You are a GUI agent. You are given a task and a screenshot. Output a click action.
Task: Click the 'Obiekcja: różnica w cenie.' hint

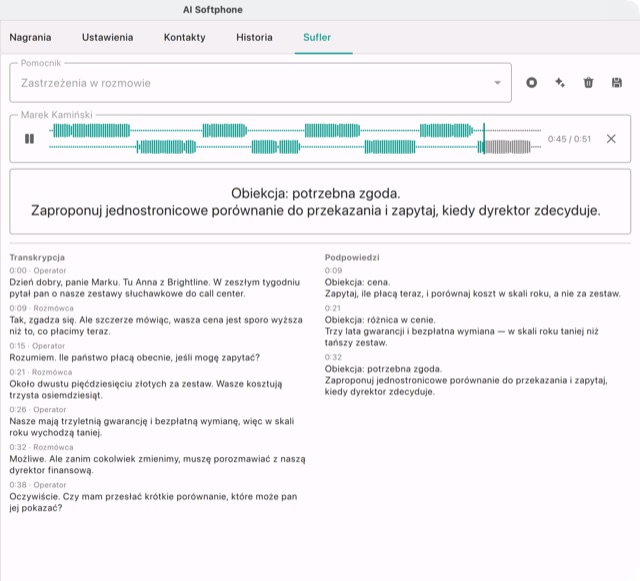380,320
